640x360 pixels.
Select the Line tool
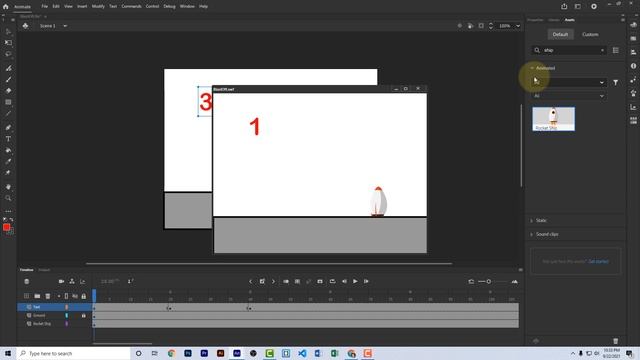click(8, 113)
